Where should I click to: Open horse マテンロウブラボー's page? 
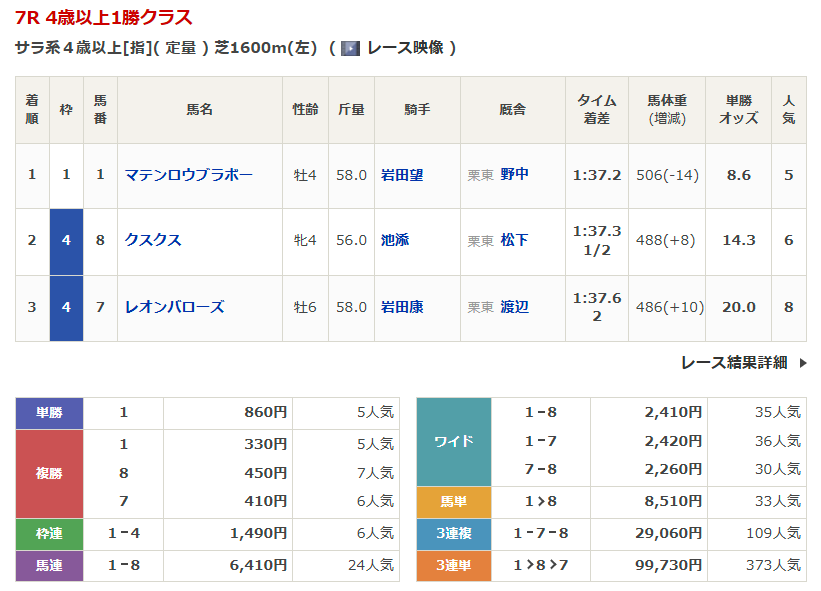tap(188, 175)
